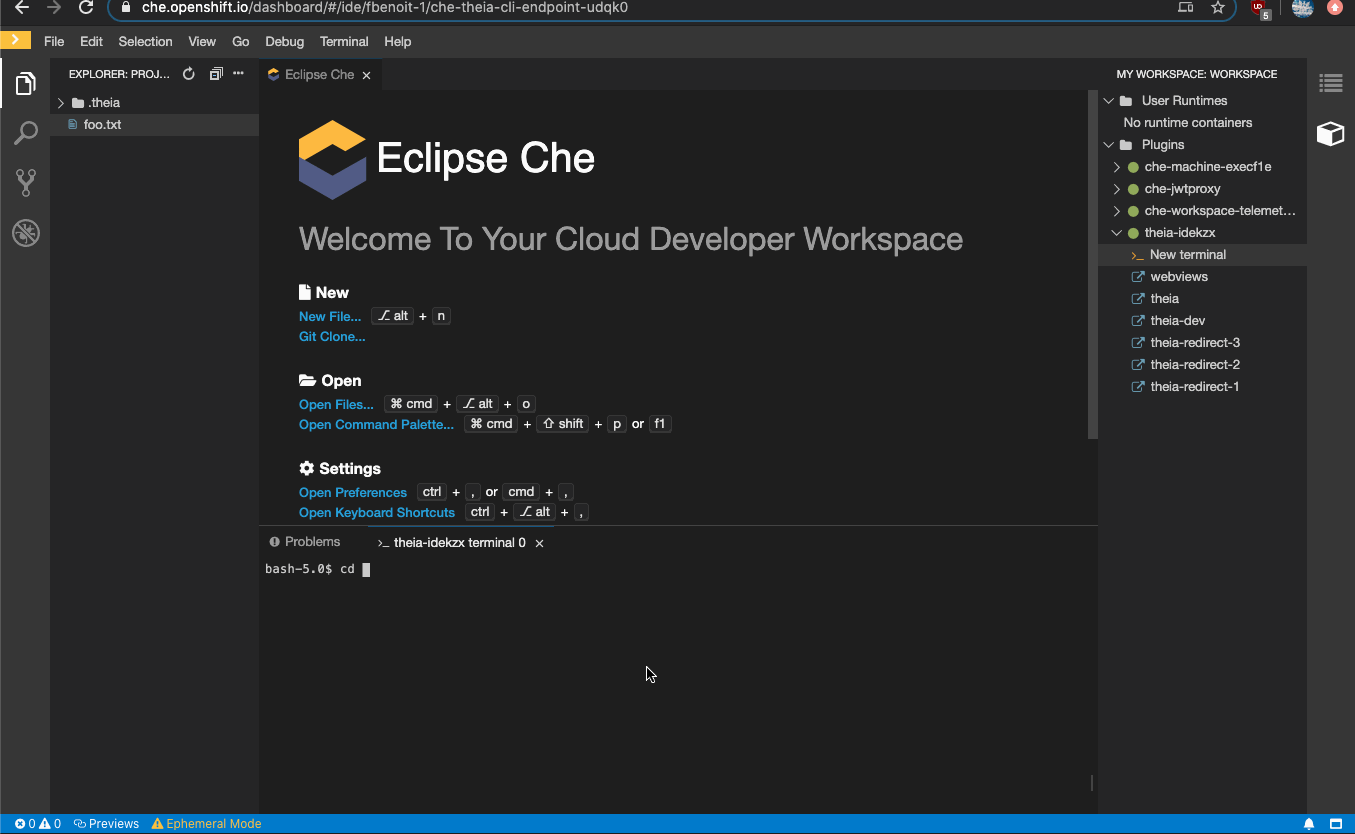This screenshot has width=1355, height=834.
Task: Select the 'No runtime containers' text
Action: point(1188,123)
